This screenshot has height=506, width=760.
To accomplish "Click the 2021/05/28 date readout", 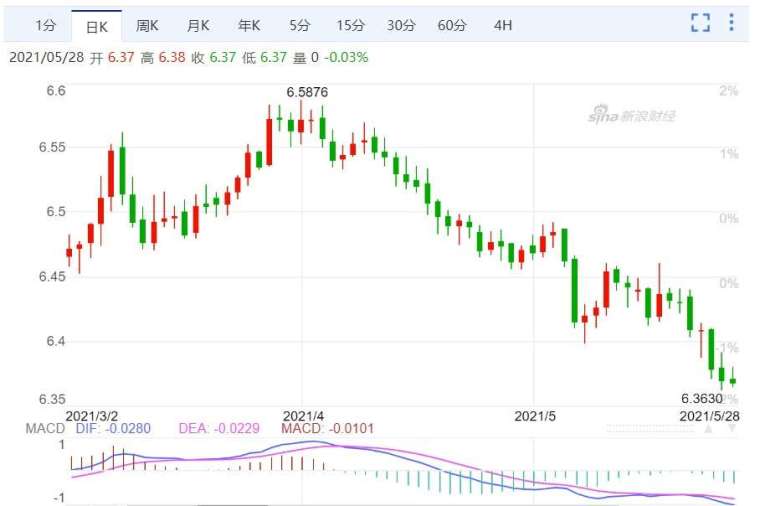I will pos(47,57).
